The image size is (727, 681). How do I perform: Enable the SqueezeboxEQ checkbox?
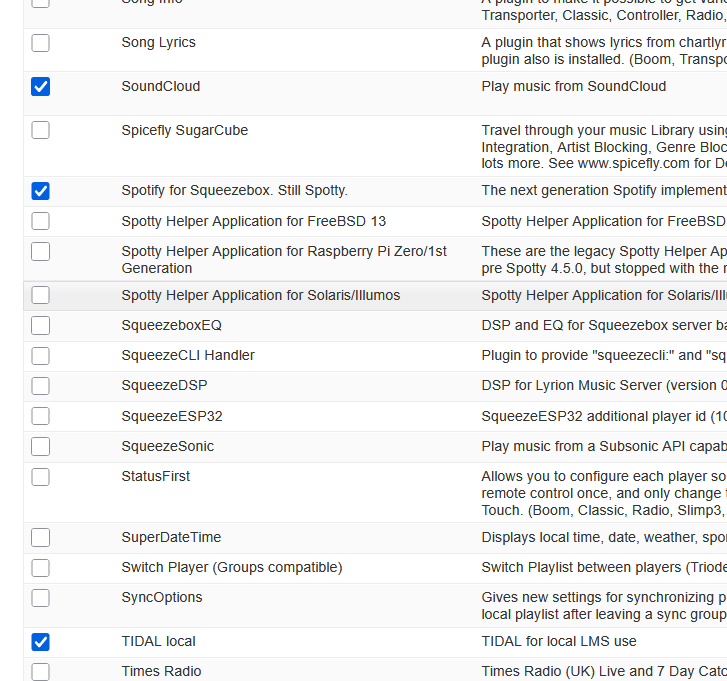(x=40, y=325)
